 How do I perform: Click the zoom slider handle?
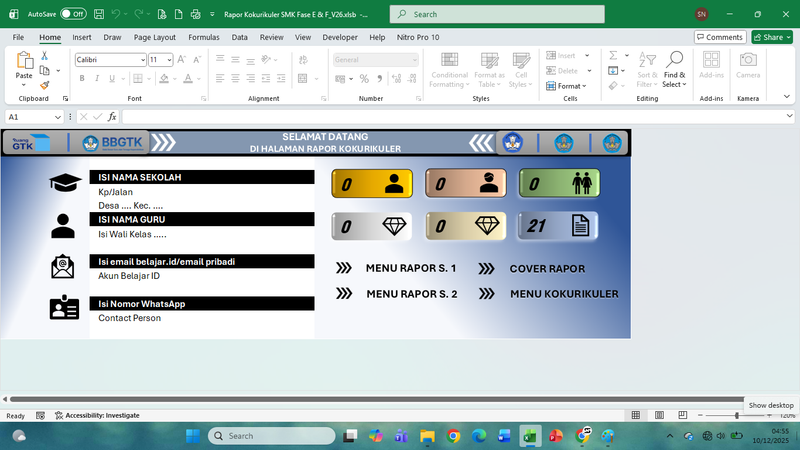point(737,416)
